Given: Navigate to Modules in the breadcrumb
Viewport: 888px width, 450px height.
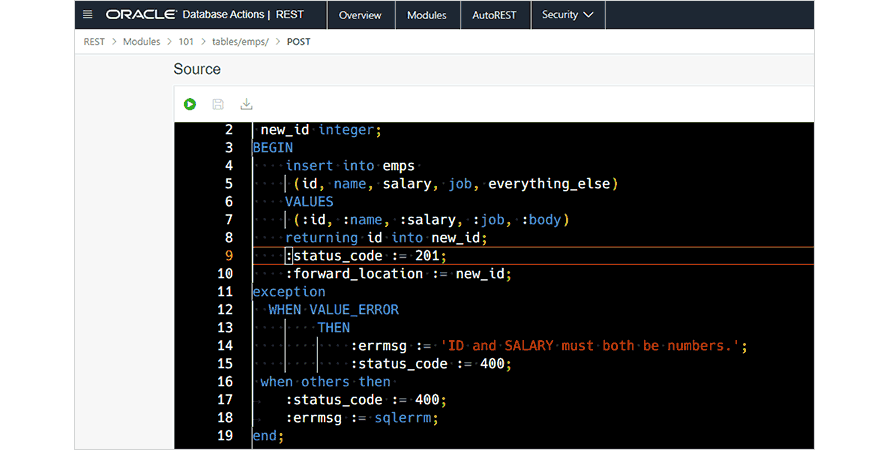Looking at the screenshot, I should (x=140, y=41).
